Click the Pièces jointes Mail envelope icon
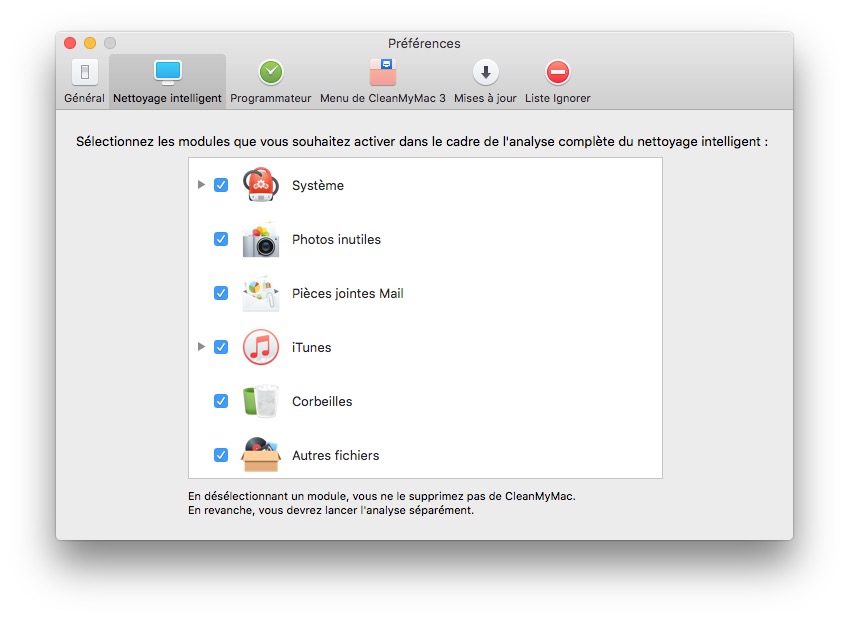 coord(260,293)
